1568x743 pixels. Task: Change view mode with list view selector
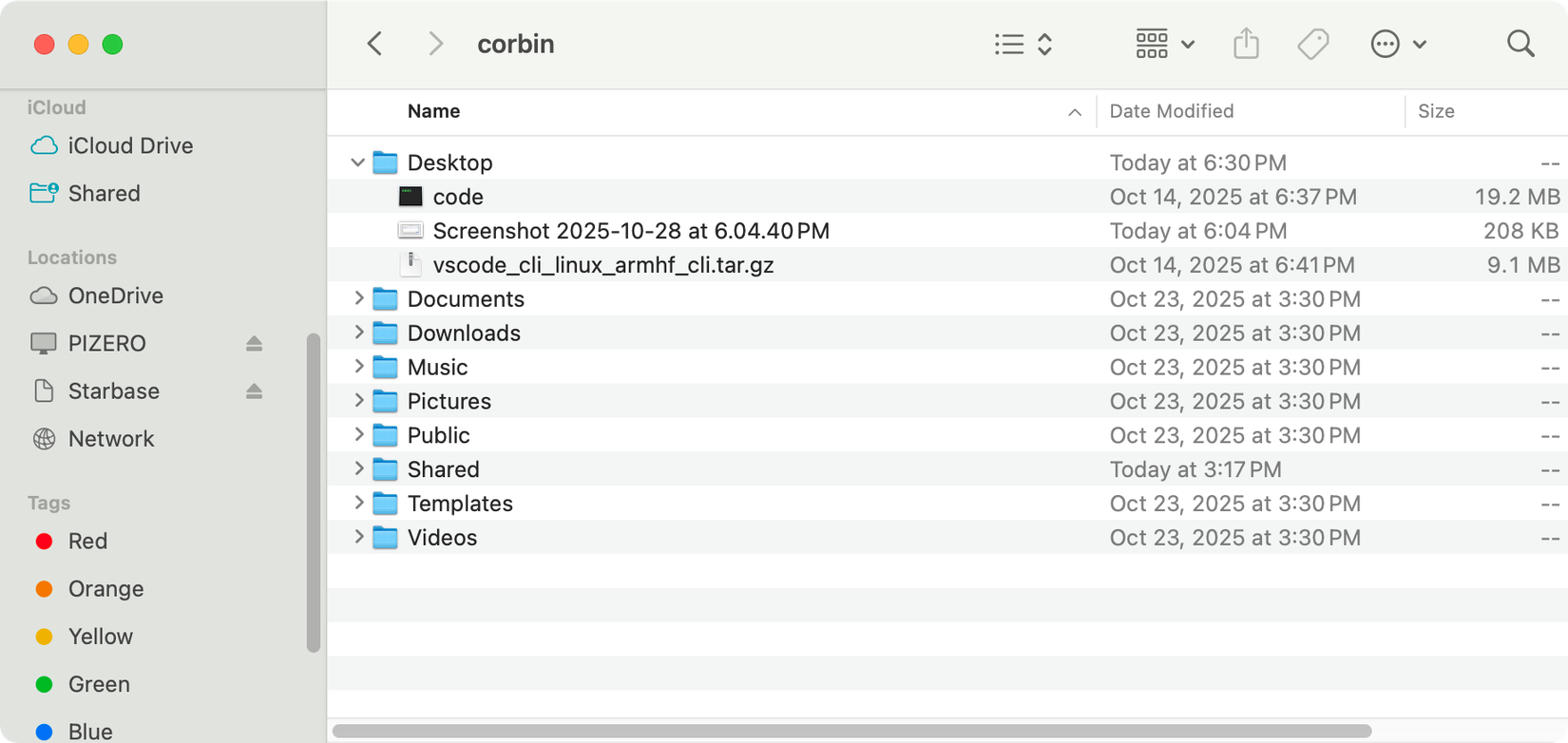click(1023, 44)
